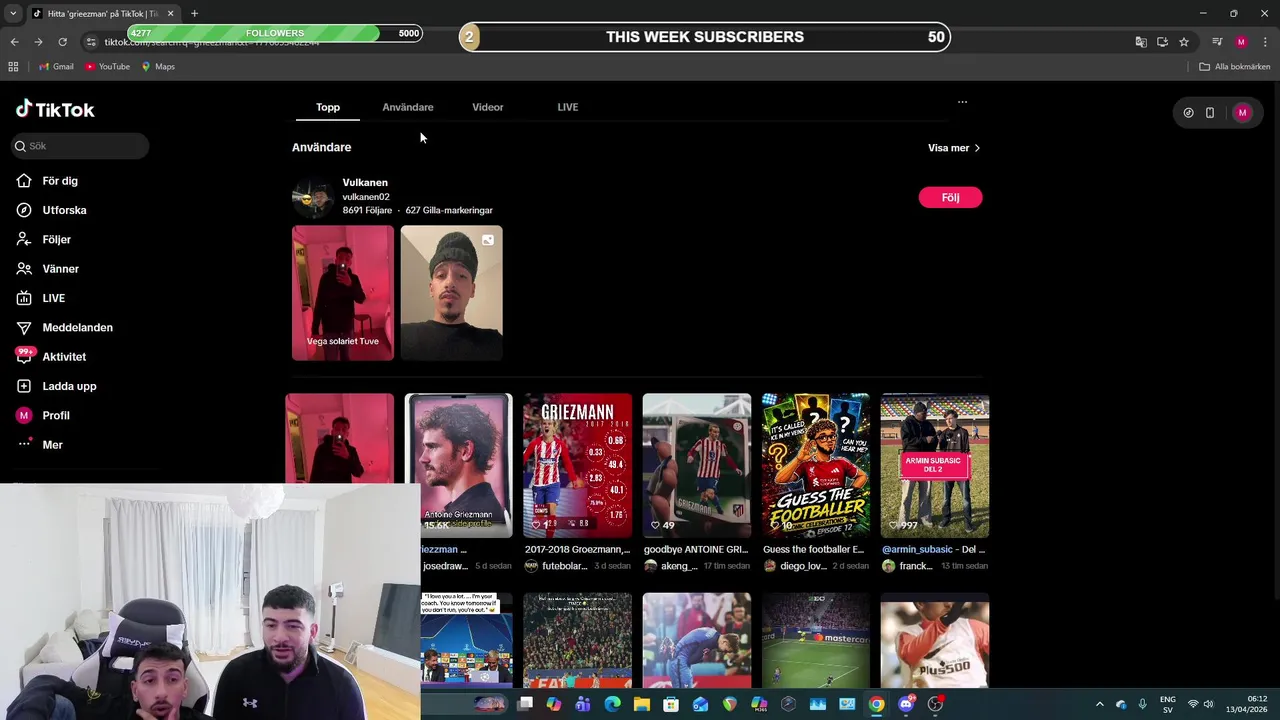Click the phone icon in TikTok's header
1280x720 pixels.
(1210, 113)
